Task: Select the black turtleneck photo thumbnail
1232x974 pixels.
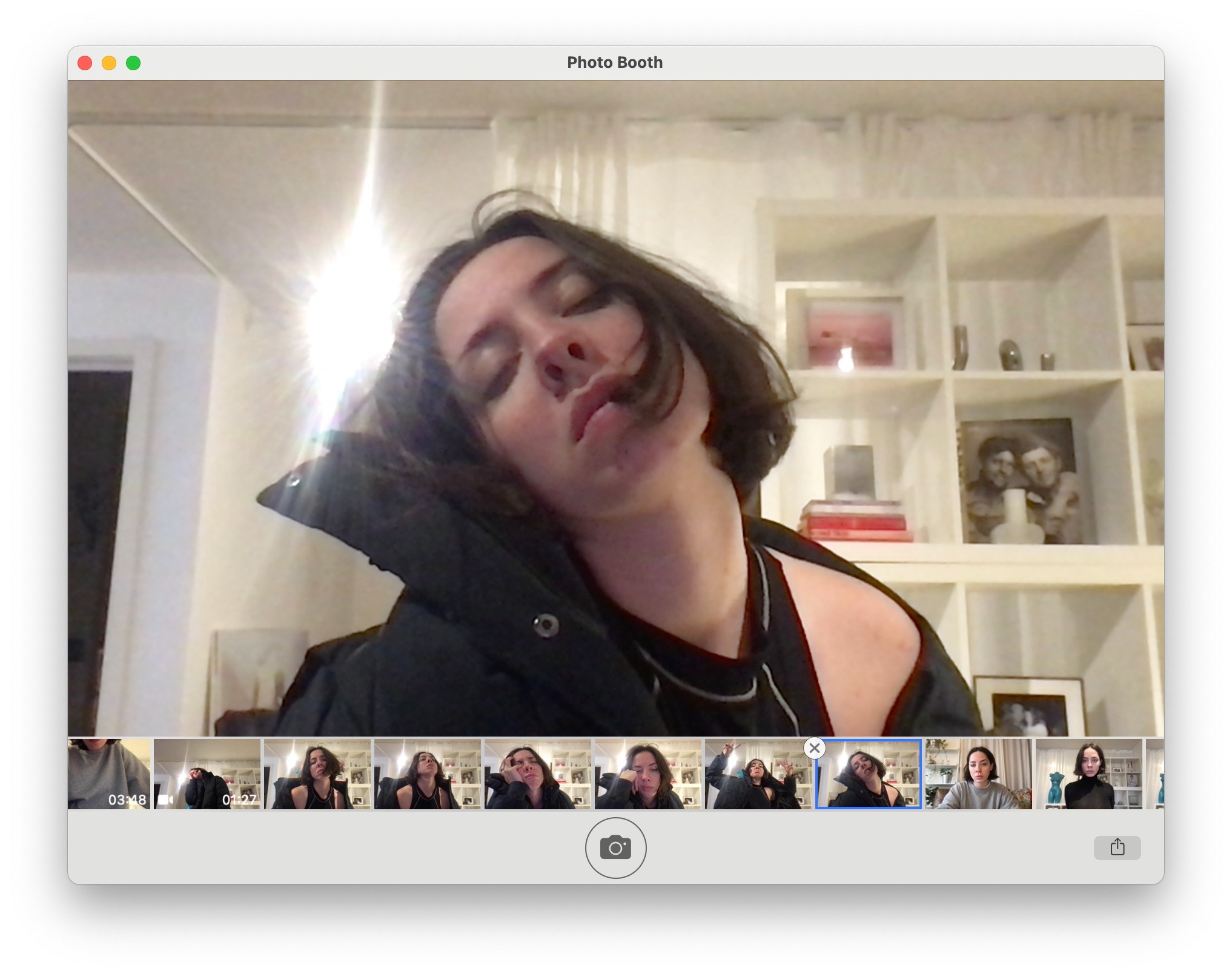Action: (x=1088, y=774)
